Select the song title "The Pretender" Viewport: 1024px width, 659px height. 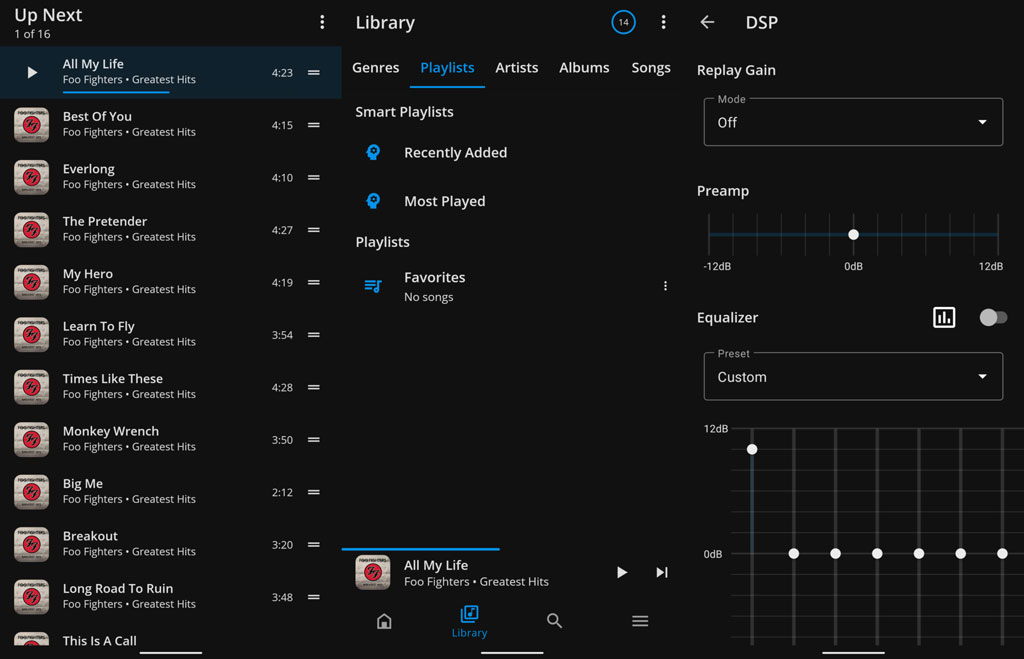(104, 221)
